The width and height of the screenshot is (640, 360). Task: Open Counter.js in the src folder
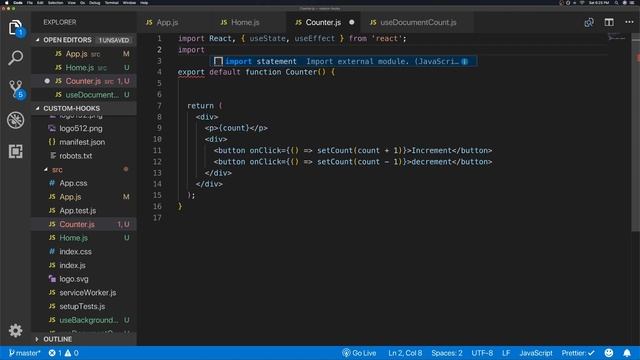tap(84, 224)
